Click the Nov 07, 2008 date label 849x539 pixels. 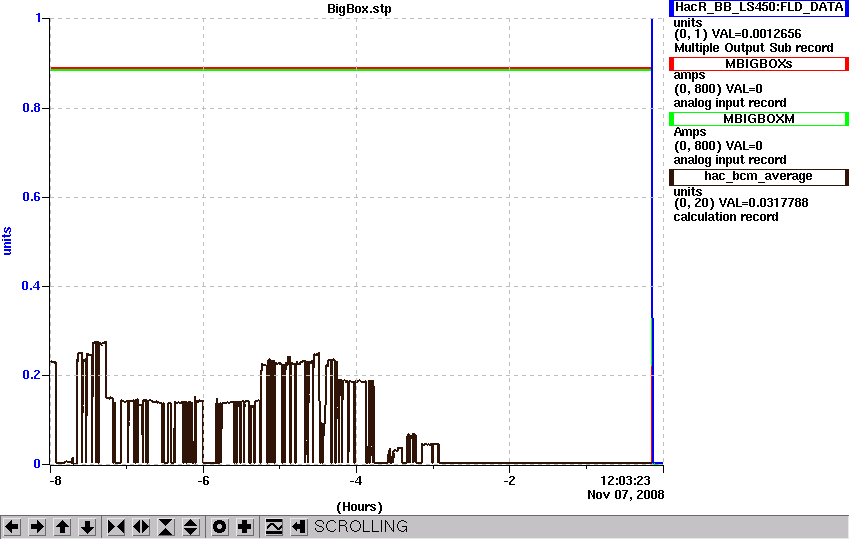[x=625, y=495]
